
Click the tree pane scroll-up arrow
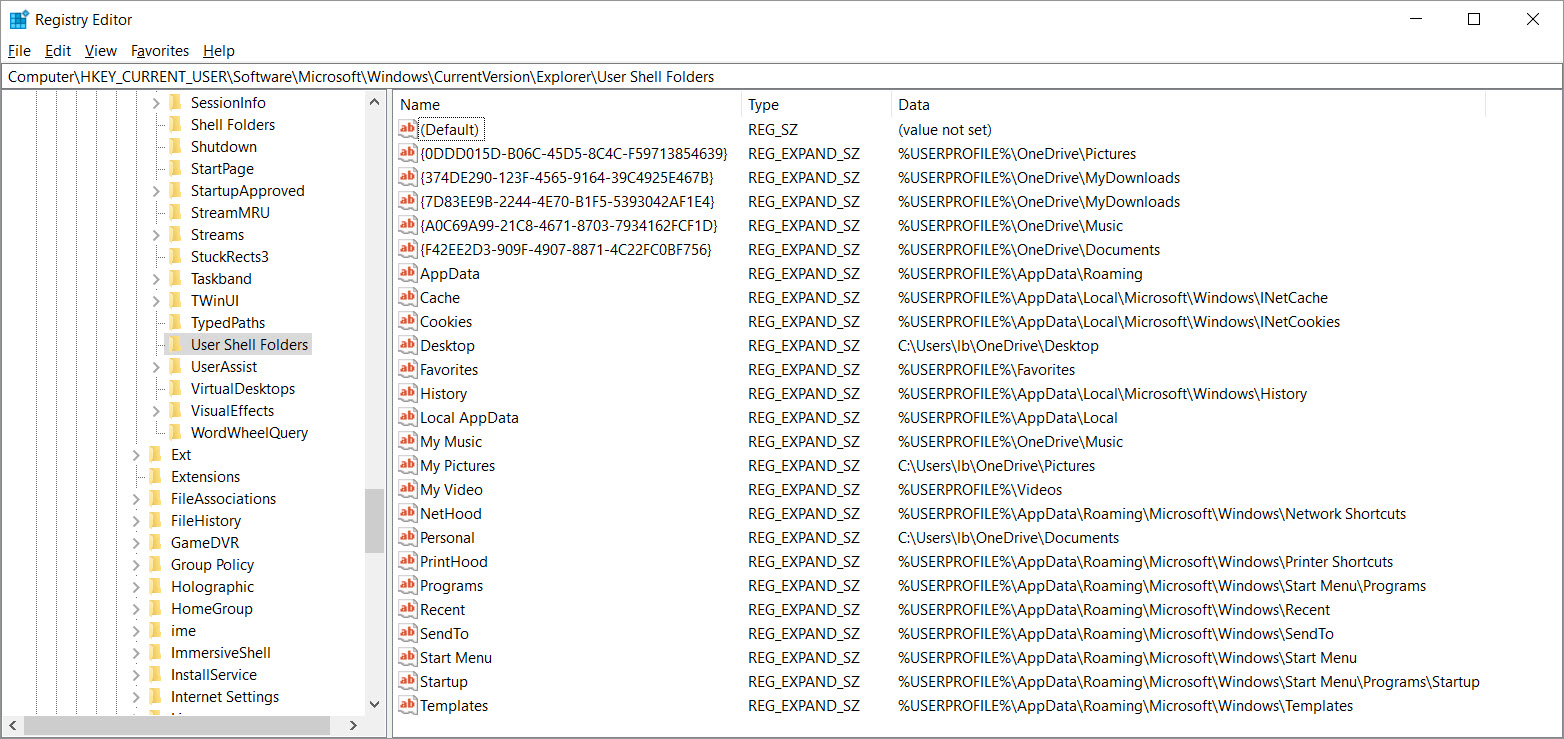pyautogui.click(x=374, y=102)
